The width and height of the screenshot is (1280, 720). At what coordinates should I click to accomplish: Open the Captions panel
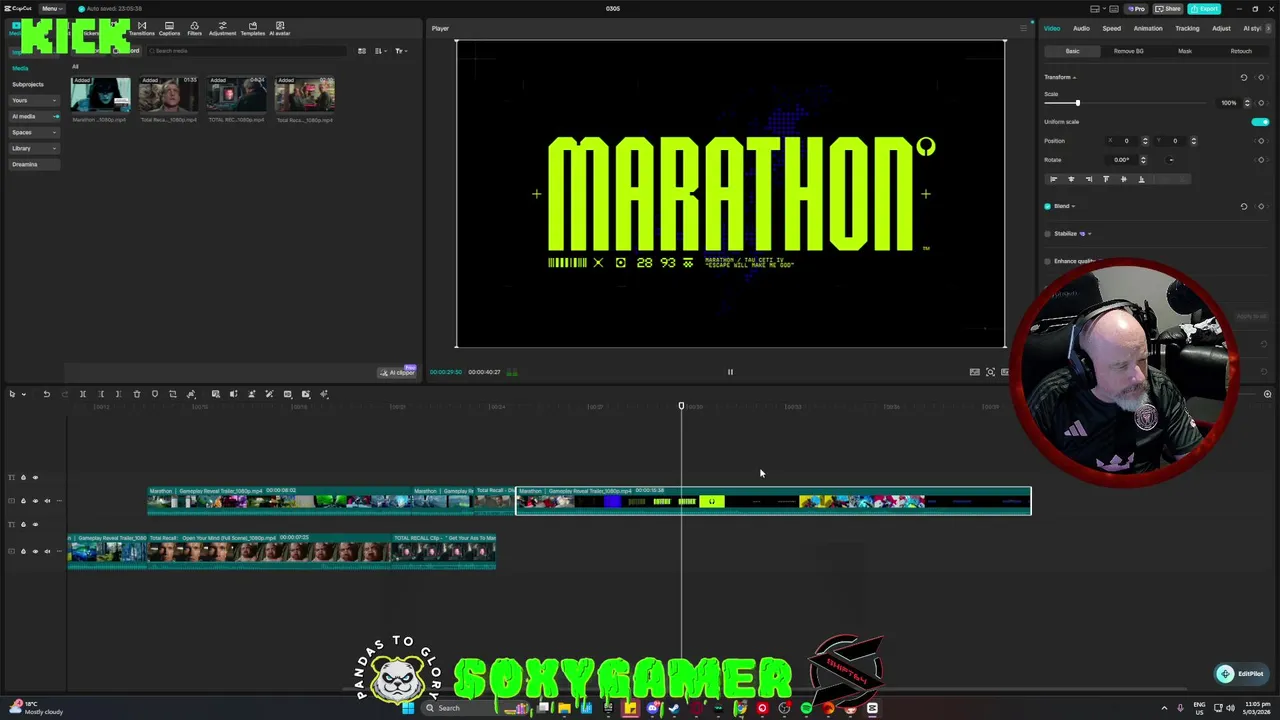pos(169,28)
